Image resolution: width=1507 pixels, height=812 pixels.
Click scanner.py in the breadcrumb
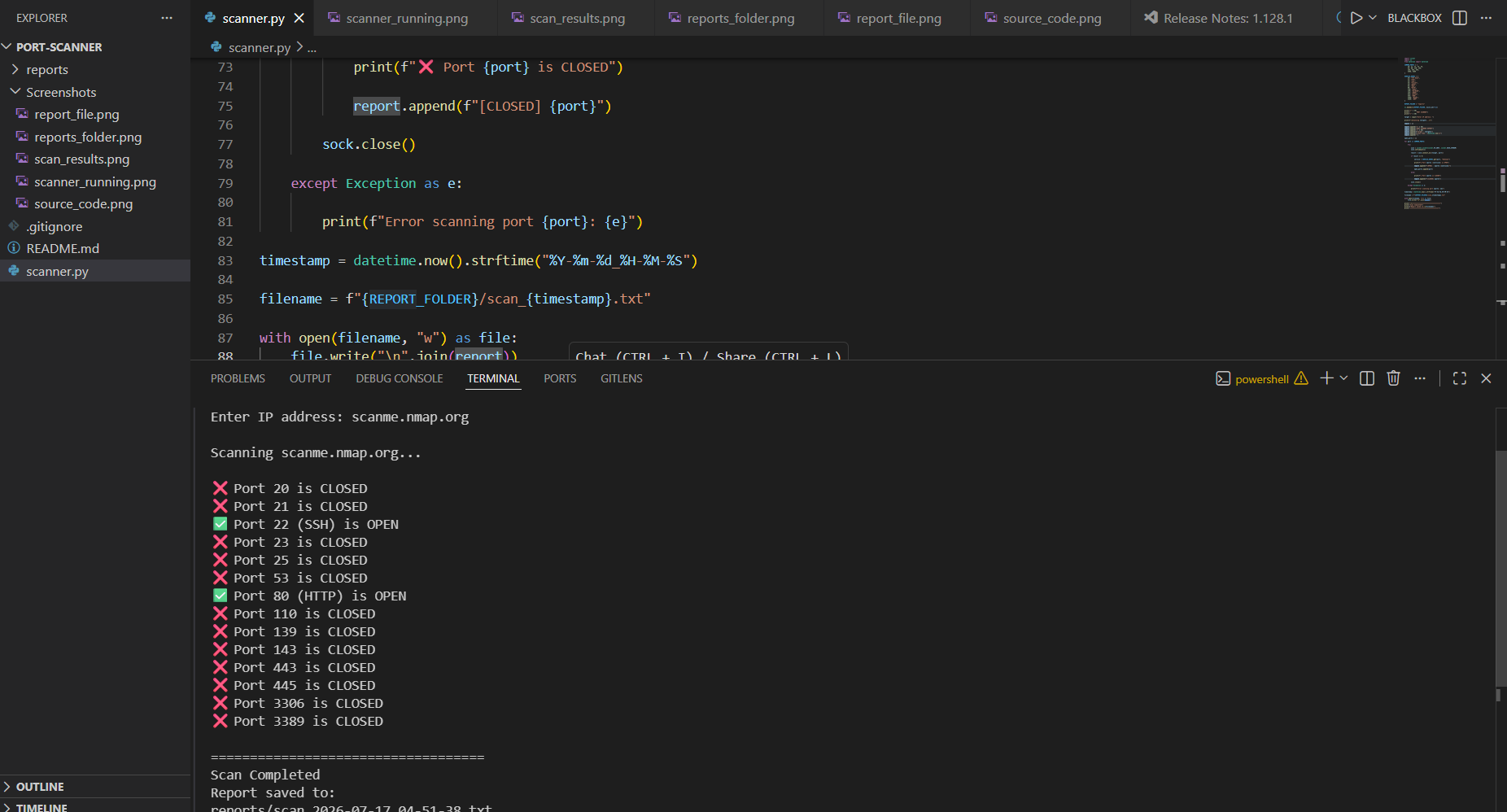pyautogui.click(x=259, y=48)
